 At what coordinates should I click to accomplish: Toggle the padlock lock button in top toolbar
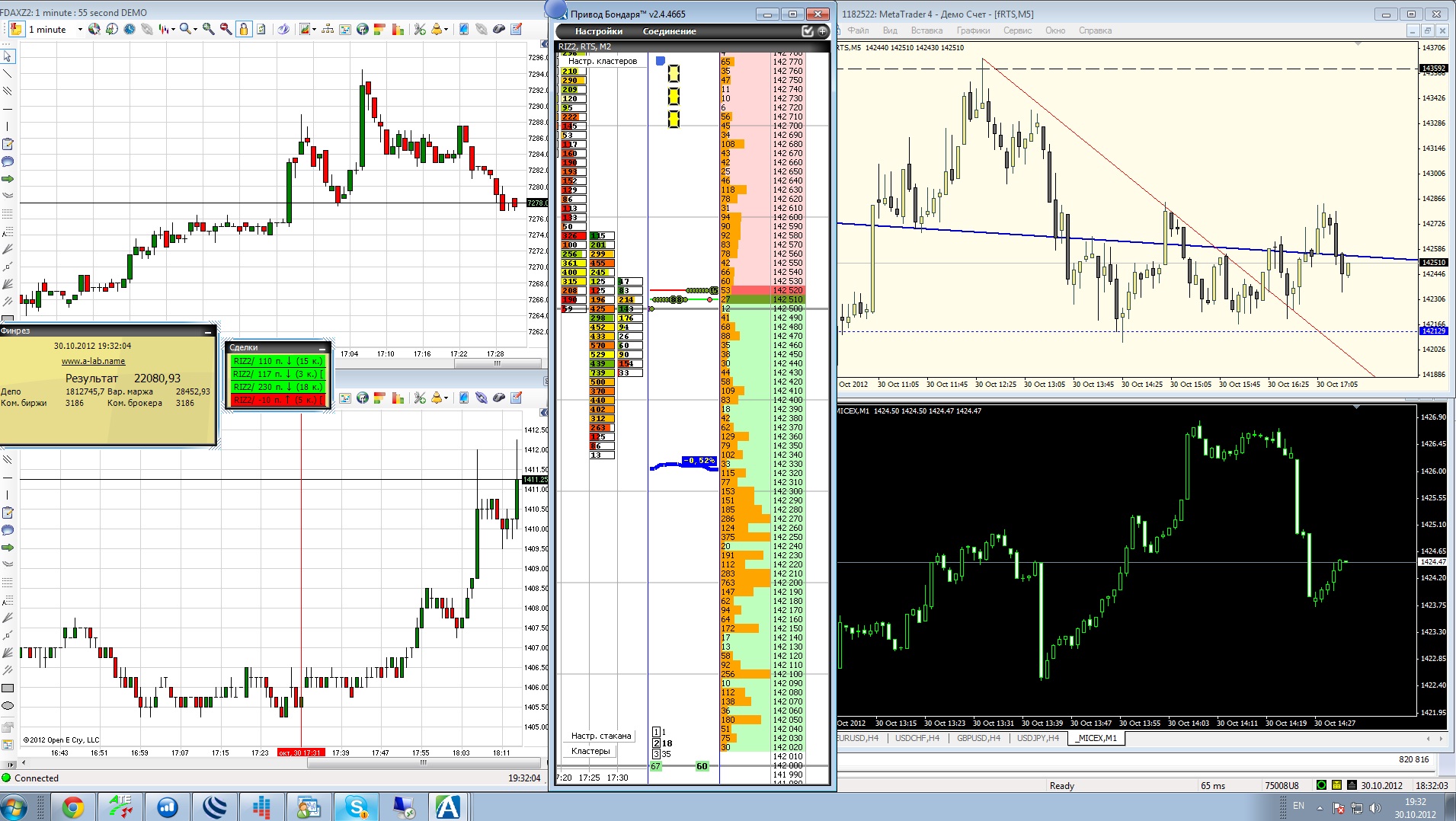click(244, 30)
